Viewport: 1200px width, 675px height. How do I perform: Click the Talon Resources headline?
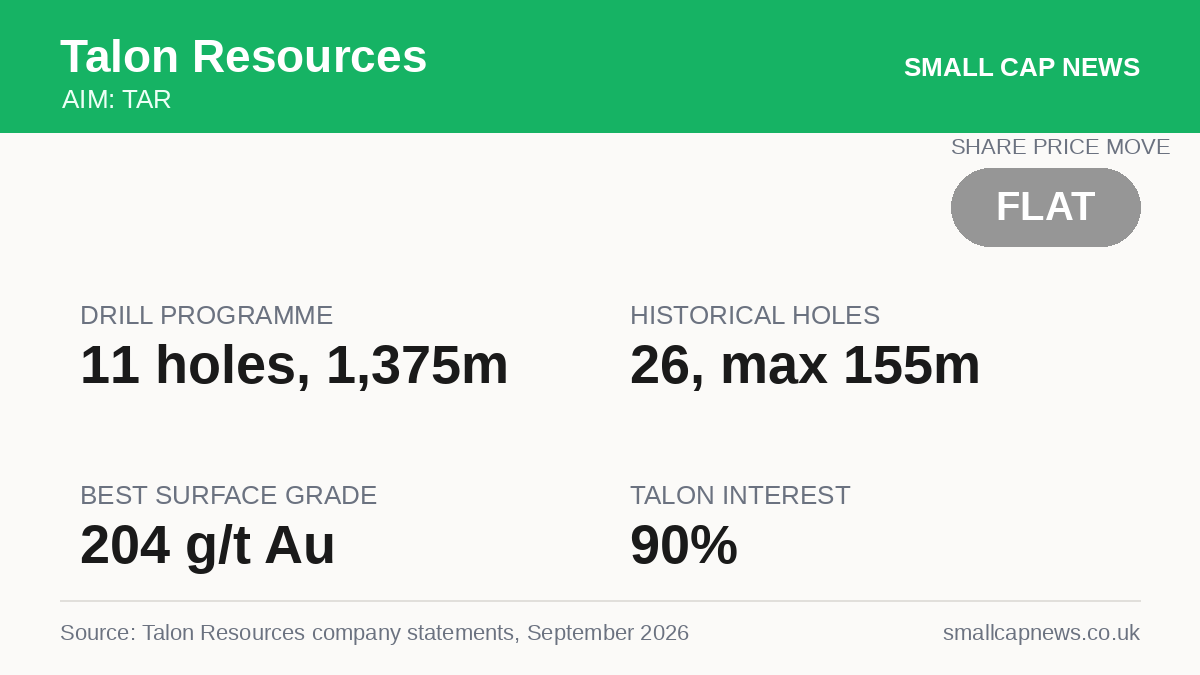(x=243, y=57)
